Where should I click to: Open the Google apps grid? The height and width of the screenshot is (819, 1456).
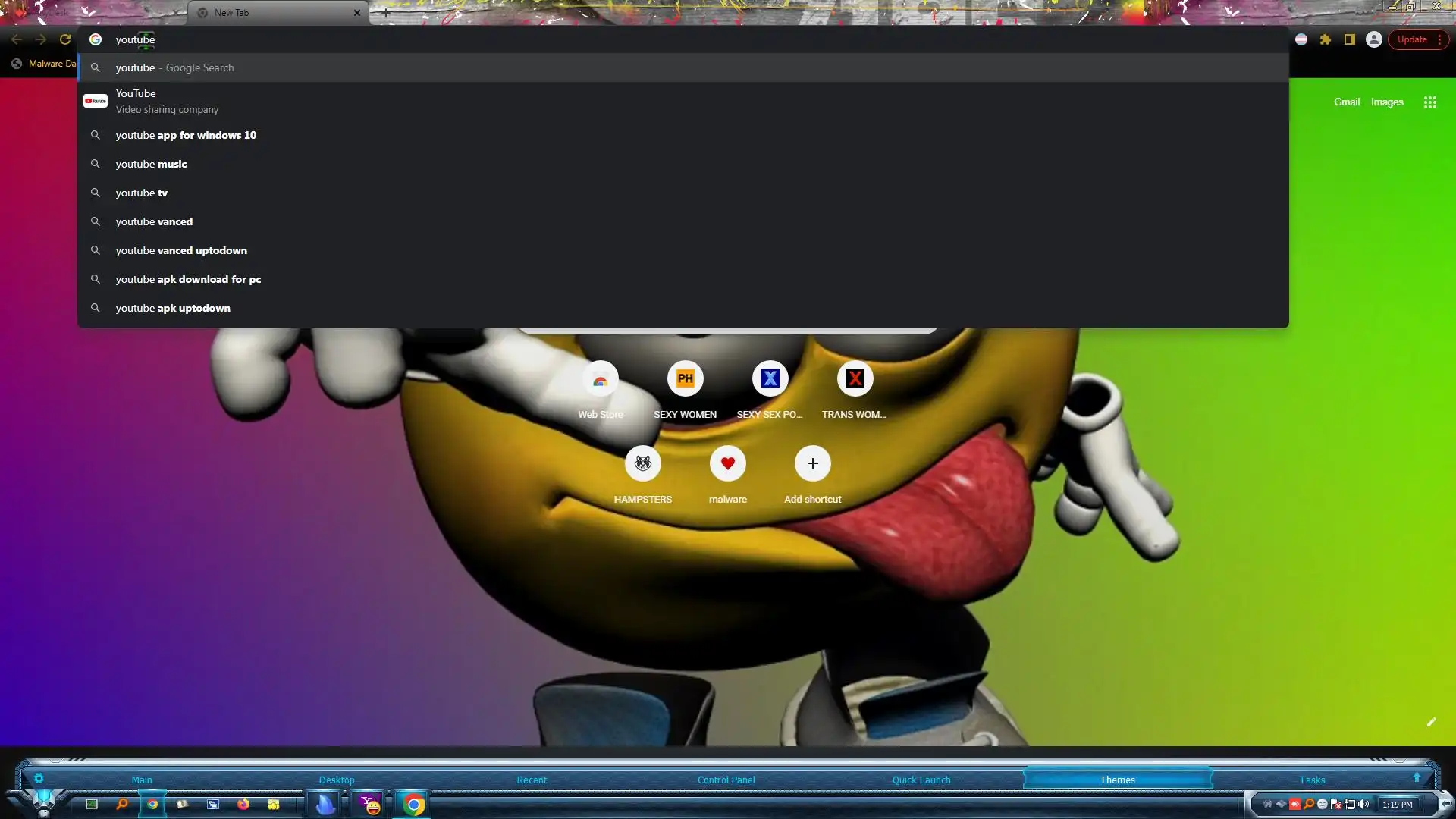[1430, 102]
